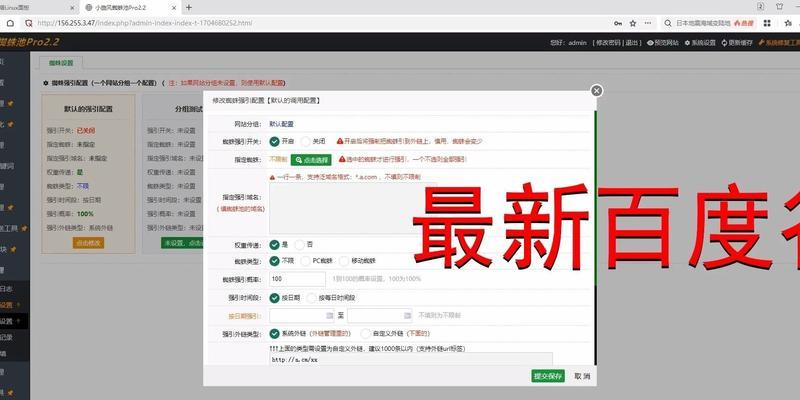
Task: Select 系统外链 link type radio
Action: click(274, 334)
